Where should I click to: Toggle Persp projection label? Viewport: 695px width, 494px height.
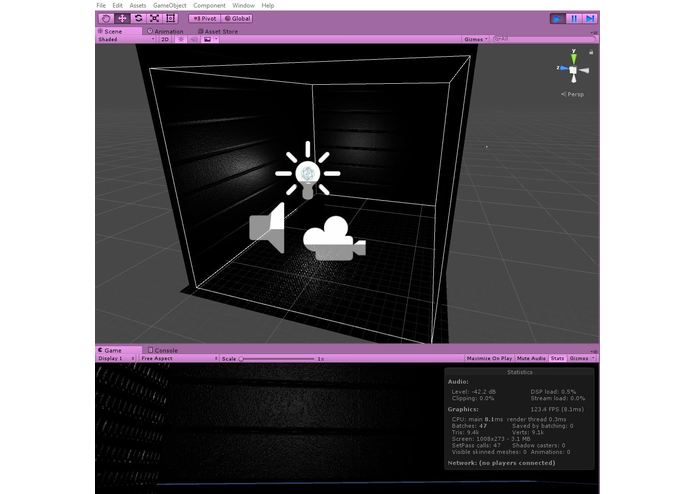coord(572,94)
